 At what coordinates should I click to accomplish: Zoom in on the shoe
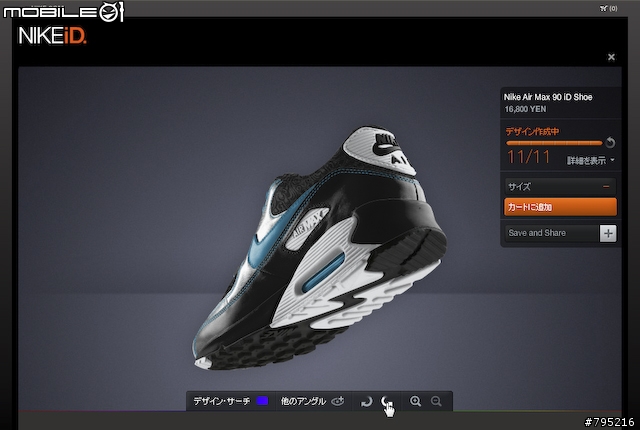[x=415, y=401]
